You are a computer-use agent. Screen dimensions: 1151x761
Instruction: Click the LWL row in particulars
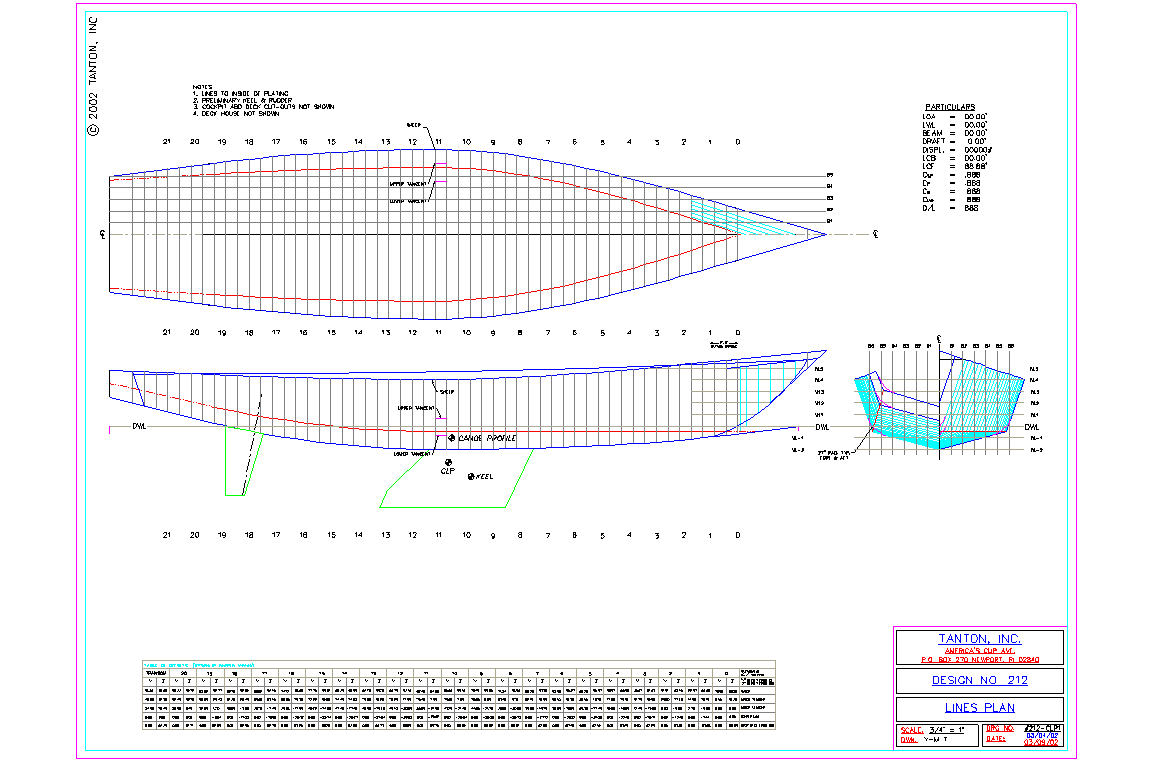(x=955, y=125)
